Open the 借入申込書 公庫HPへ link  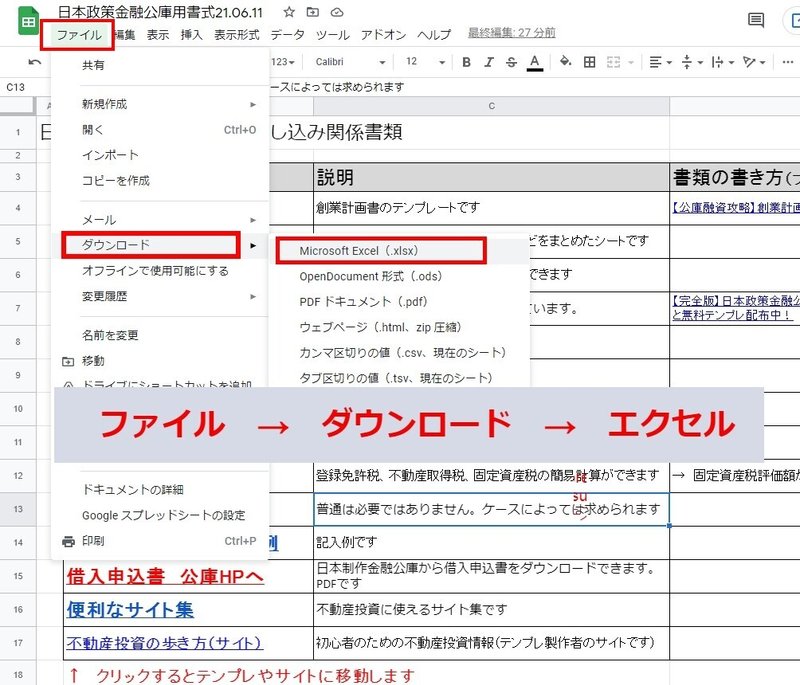pos(165,576)
